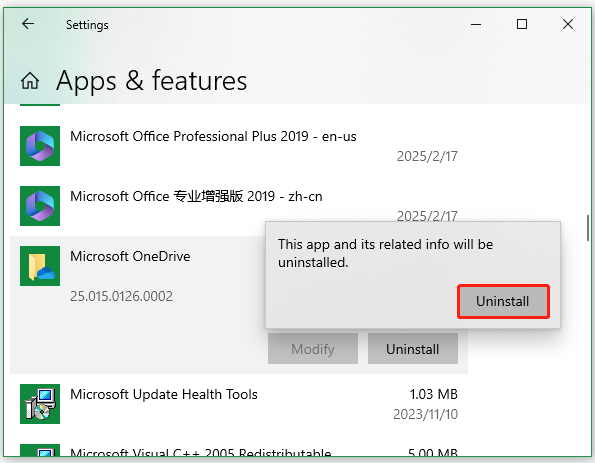Click the 2023/11/10 install date
The height and width of the screenshot is (463, 595).
(425, 414)
